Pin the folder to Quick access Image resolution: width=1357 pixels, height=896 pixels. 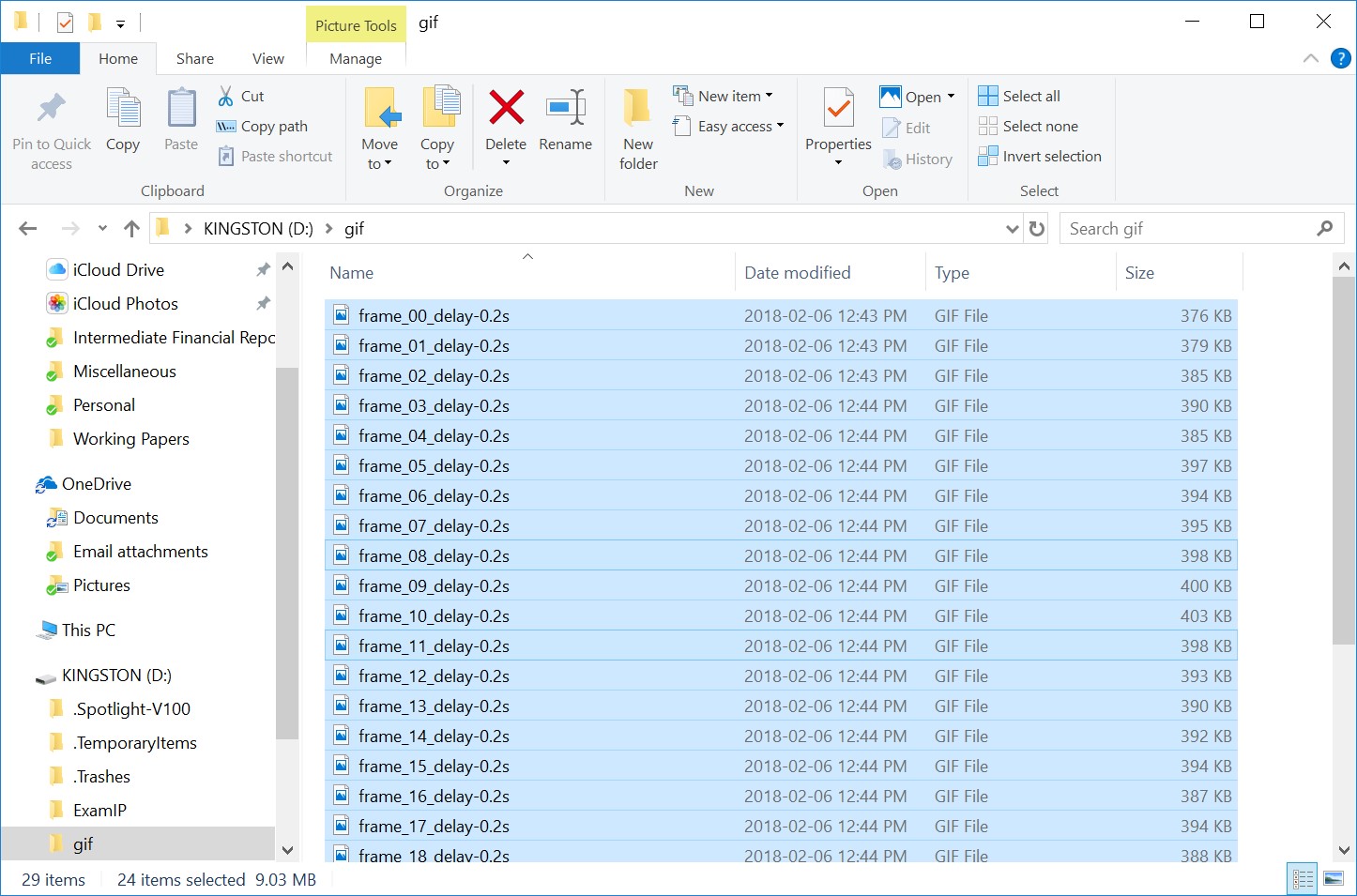(52, 130)
